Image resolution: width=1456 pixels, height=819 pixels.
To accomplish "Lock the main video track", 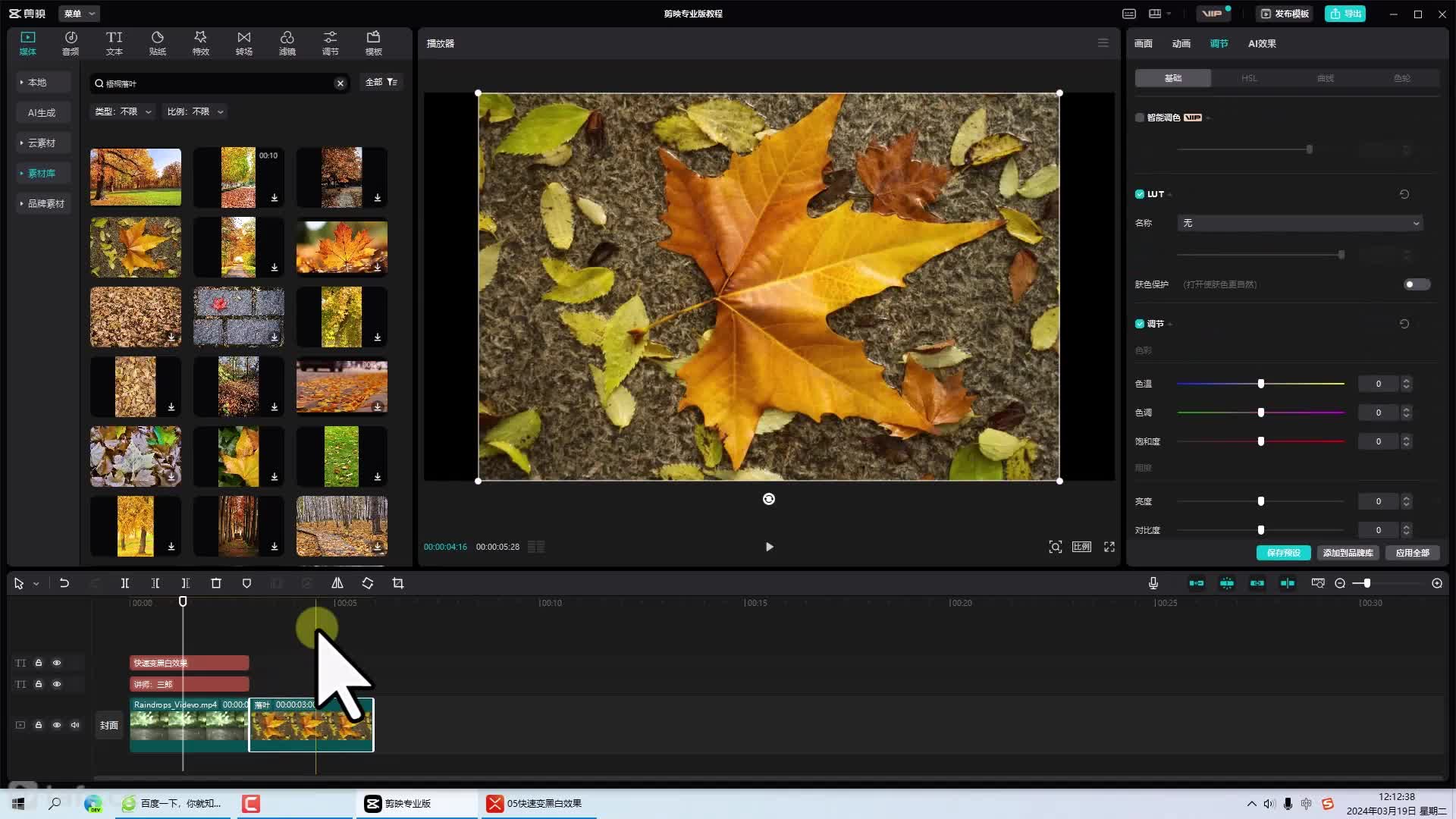I will (x=39, y=725).
